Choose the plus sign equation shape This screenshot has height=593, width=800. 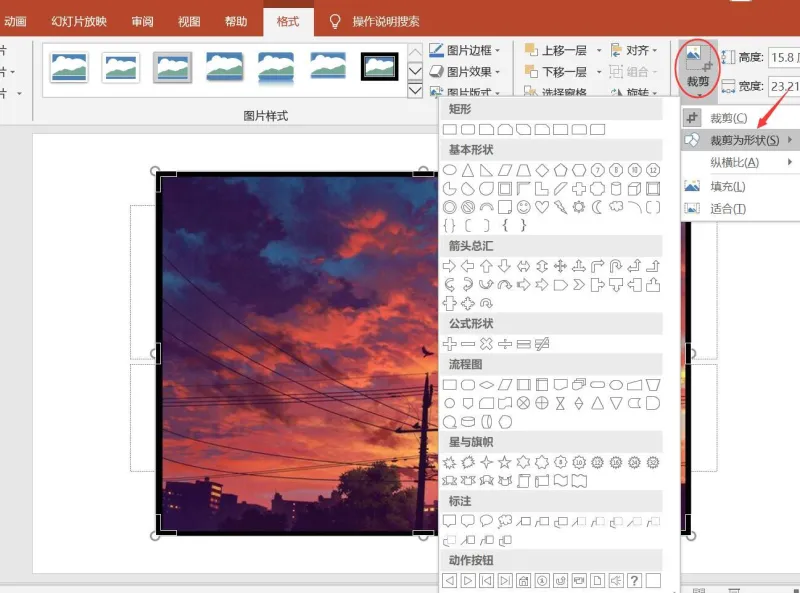(x=449, y=344)
